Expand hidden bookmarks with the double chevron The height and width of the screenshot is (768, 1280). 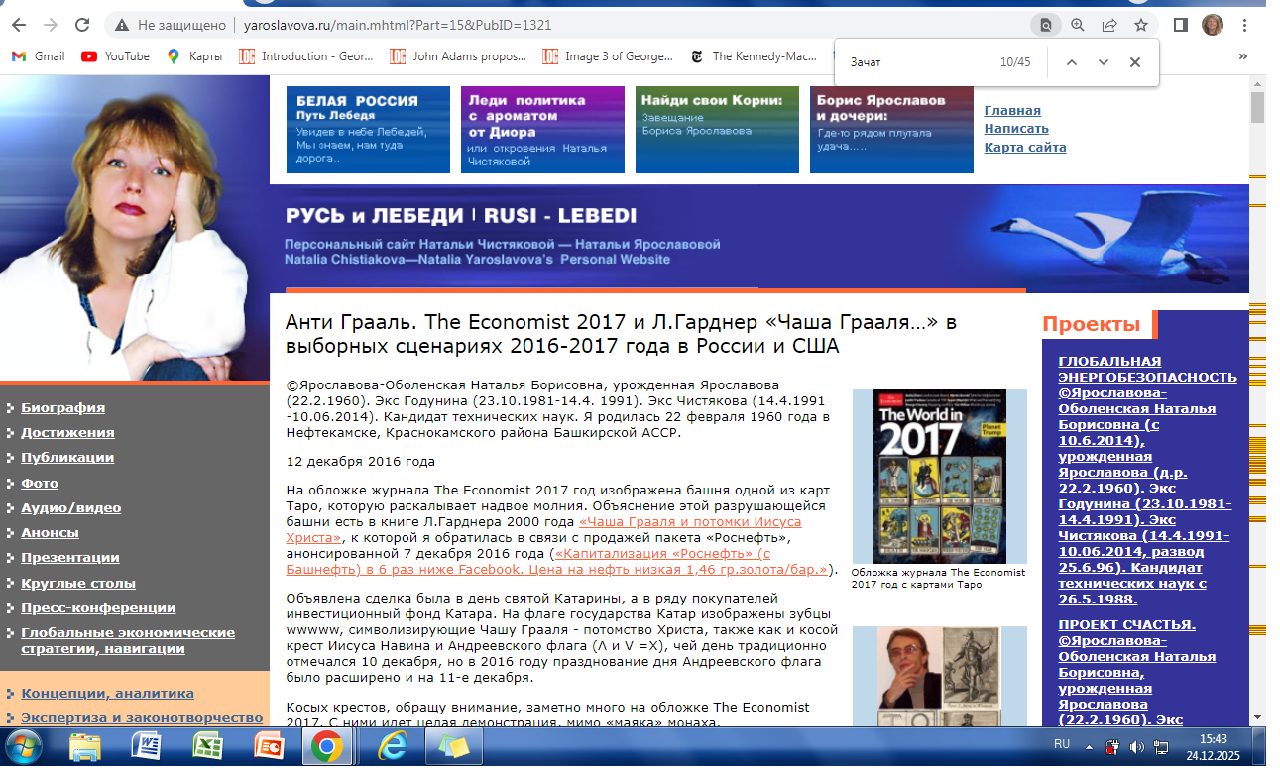[x=1245, y=56]
